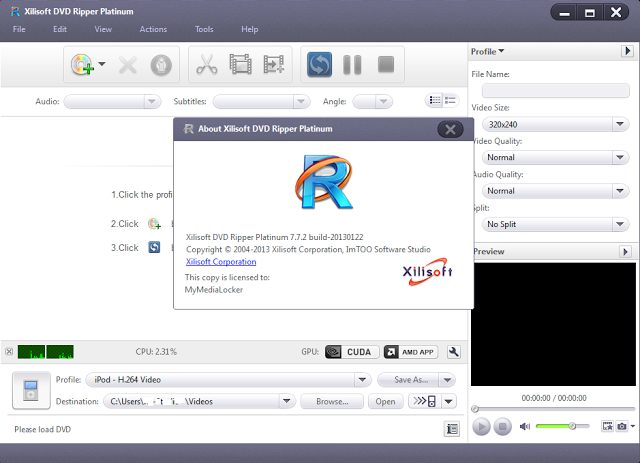
Task: Close the CPU usage graph panel
Action: coord(9,352)
